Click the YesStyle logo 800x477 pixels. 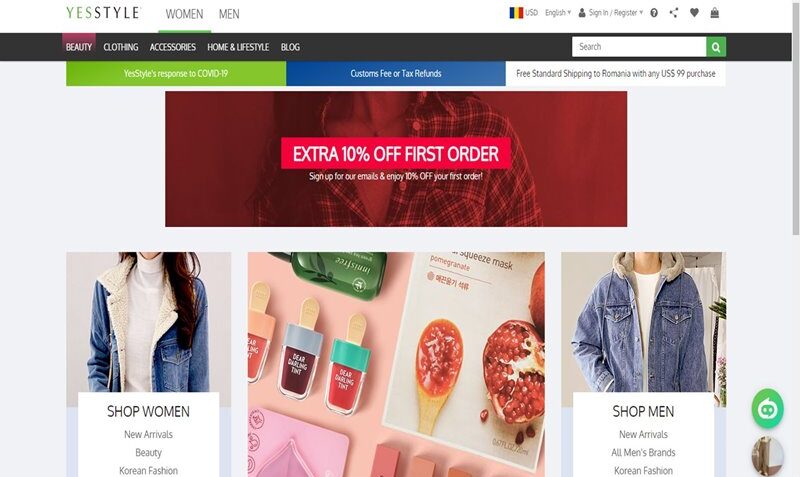(104, 13)
